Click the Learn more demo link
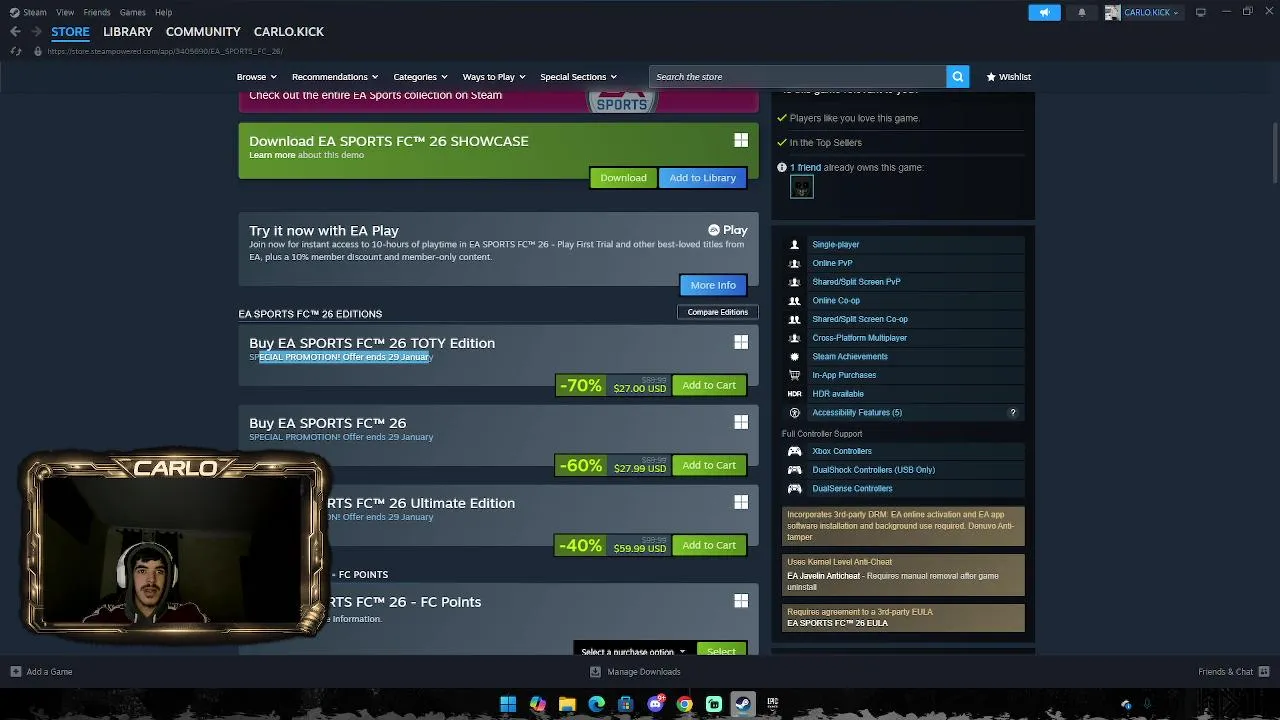 coord(272,155)
